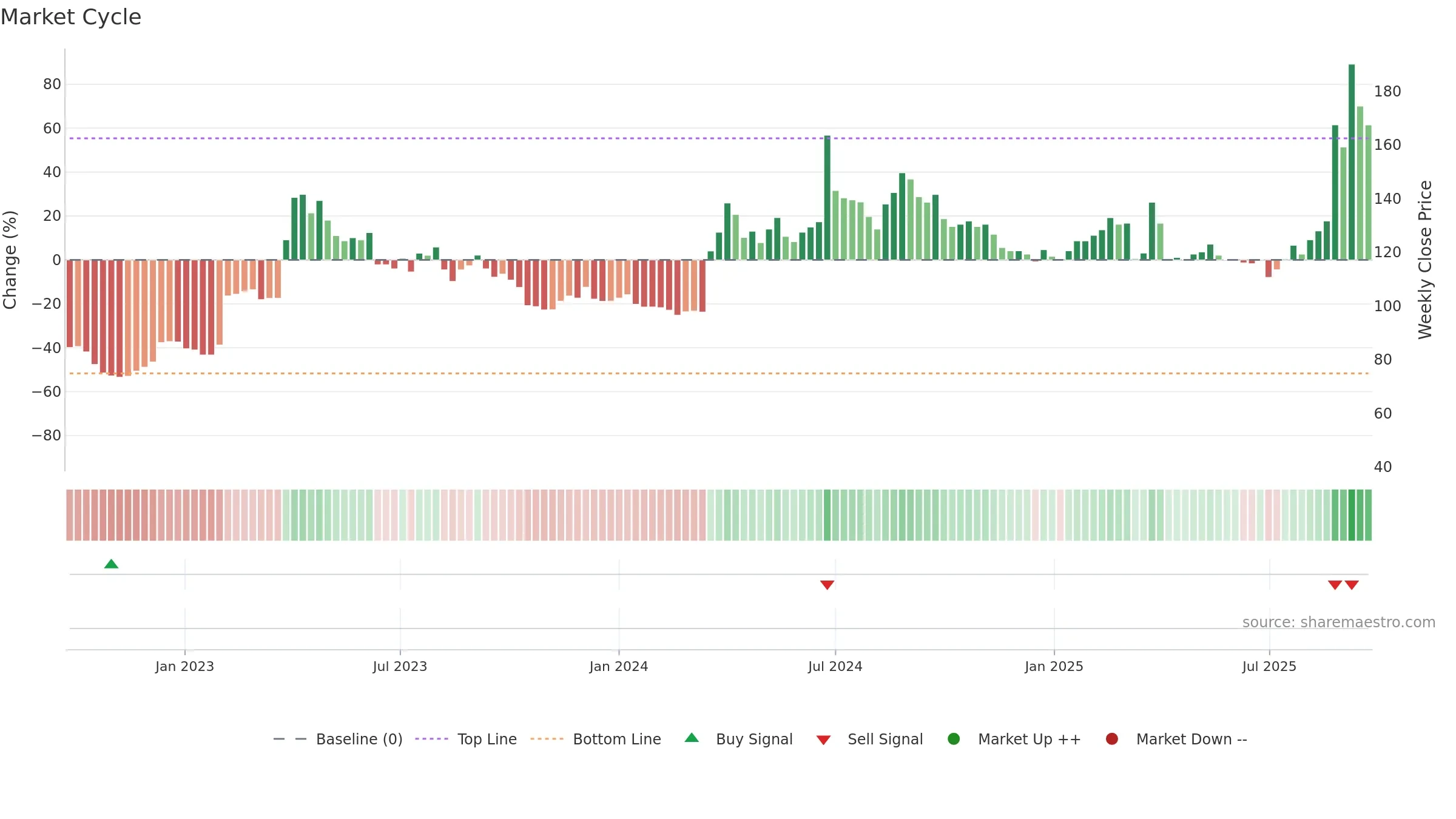Click the green bar peaking at Jul 2024
The width and height of the screenshot is (1456, 819).
click(827, 198)
